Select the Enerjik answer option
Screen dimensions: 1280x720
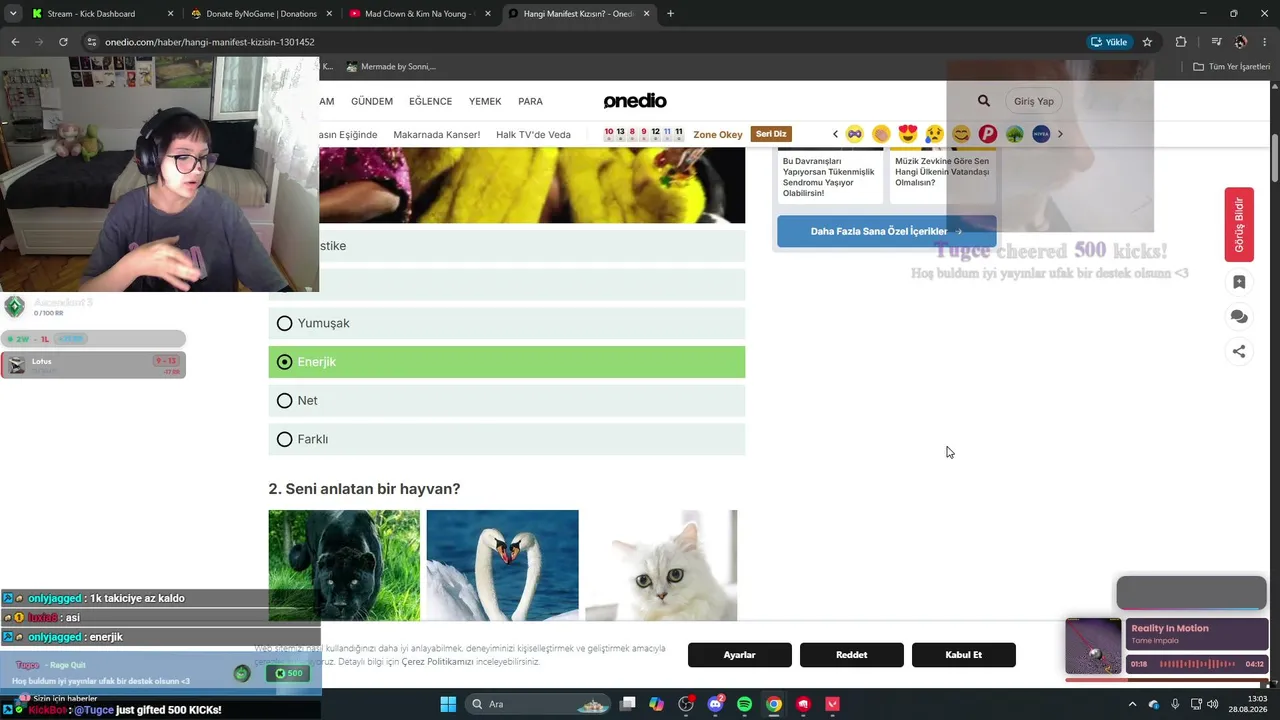click(x=507, y=362)
